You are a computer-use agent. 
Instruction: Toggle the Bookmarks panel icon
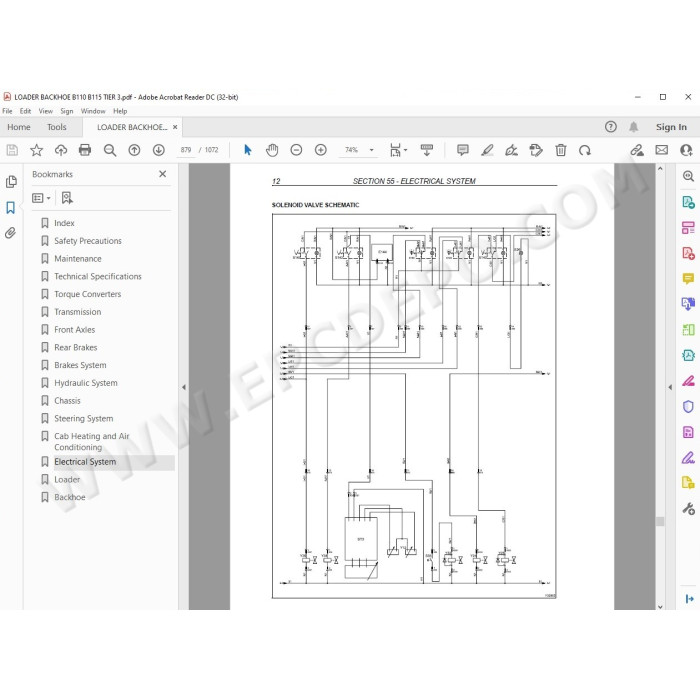click(x=11, y=208)
